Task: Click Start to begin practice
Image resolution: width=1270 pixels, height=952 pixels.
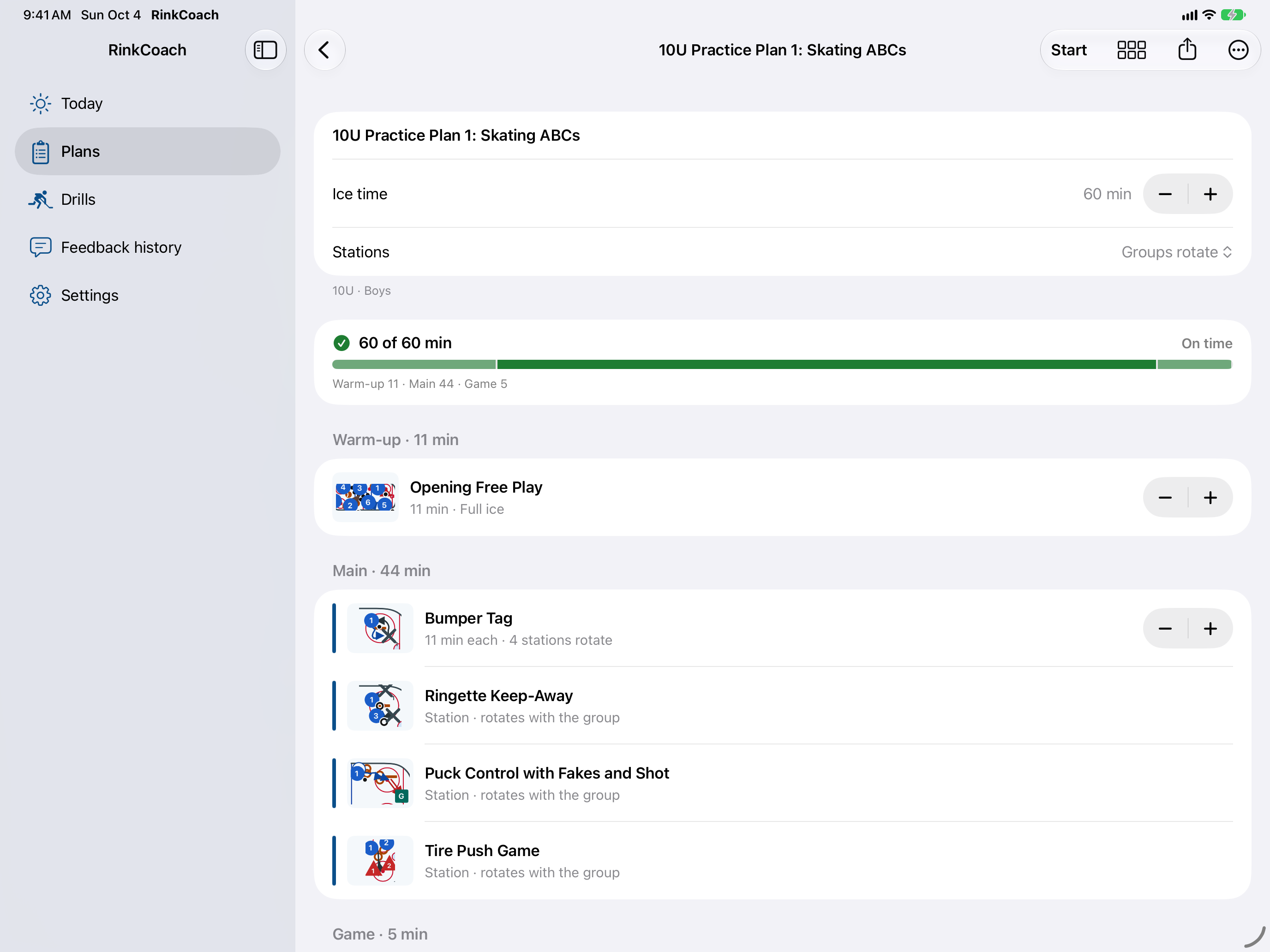Action: (1068, 50)
